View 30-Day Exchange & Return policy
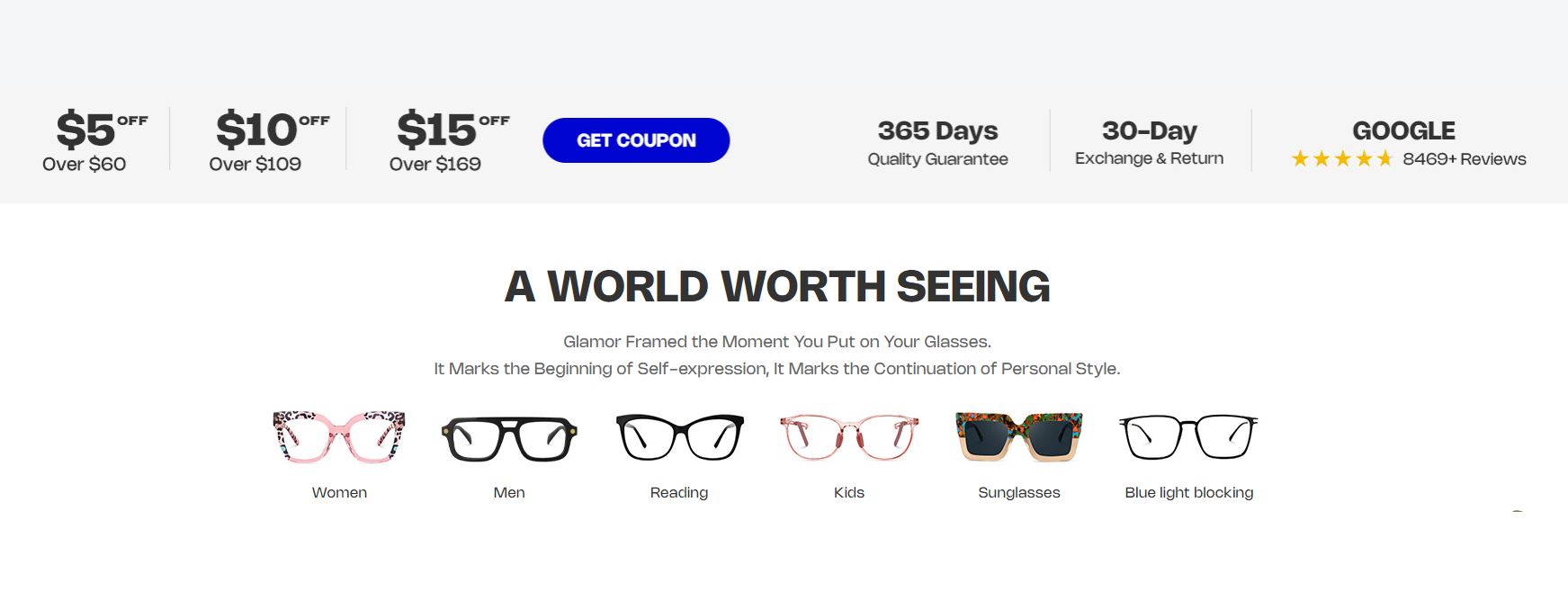The height and width of the screenshot is (592, 1568). [1149, 143]
